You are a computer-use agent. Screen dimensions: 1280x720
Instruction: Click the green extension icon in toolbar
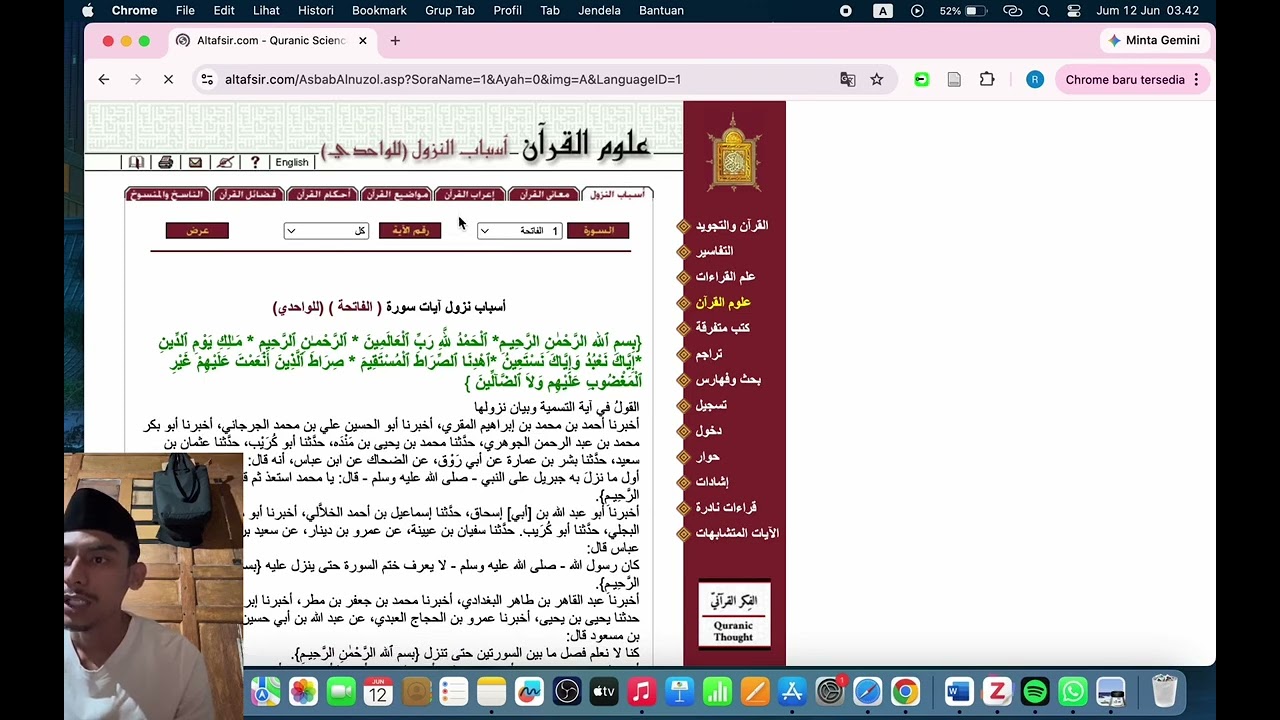(x=921, y=80)
